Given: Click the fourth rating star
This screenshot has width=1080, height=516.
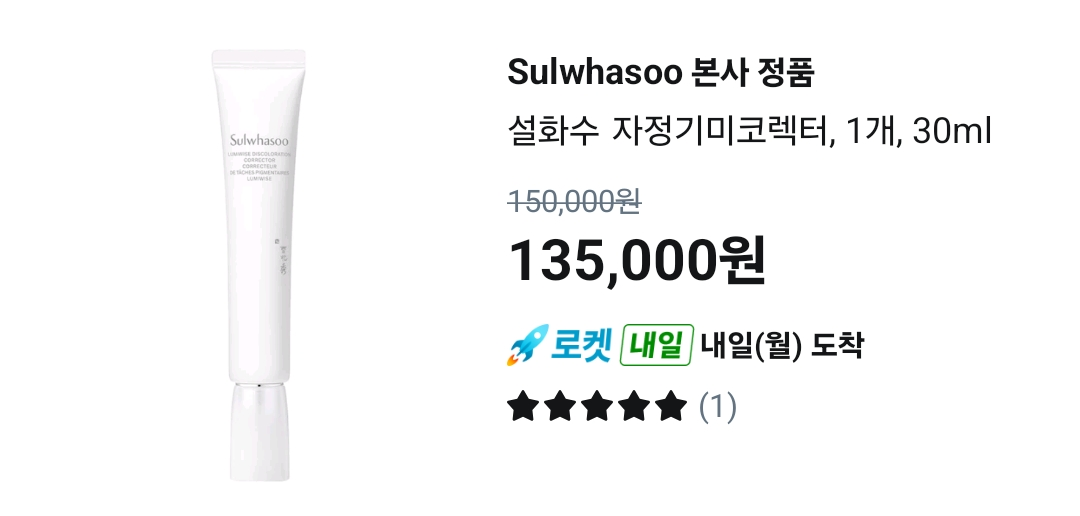Looking at the screenshot, I should tap(634, 406).
